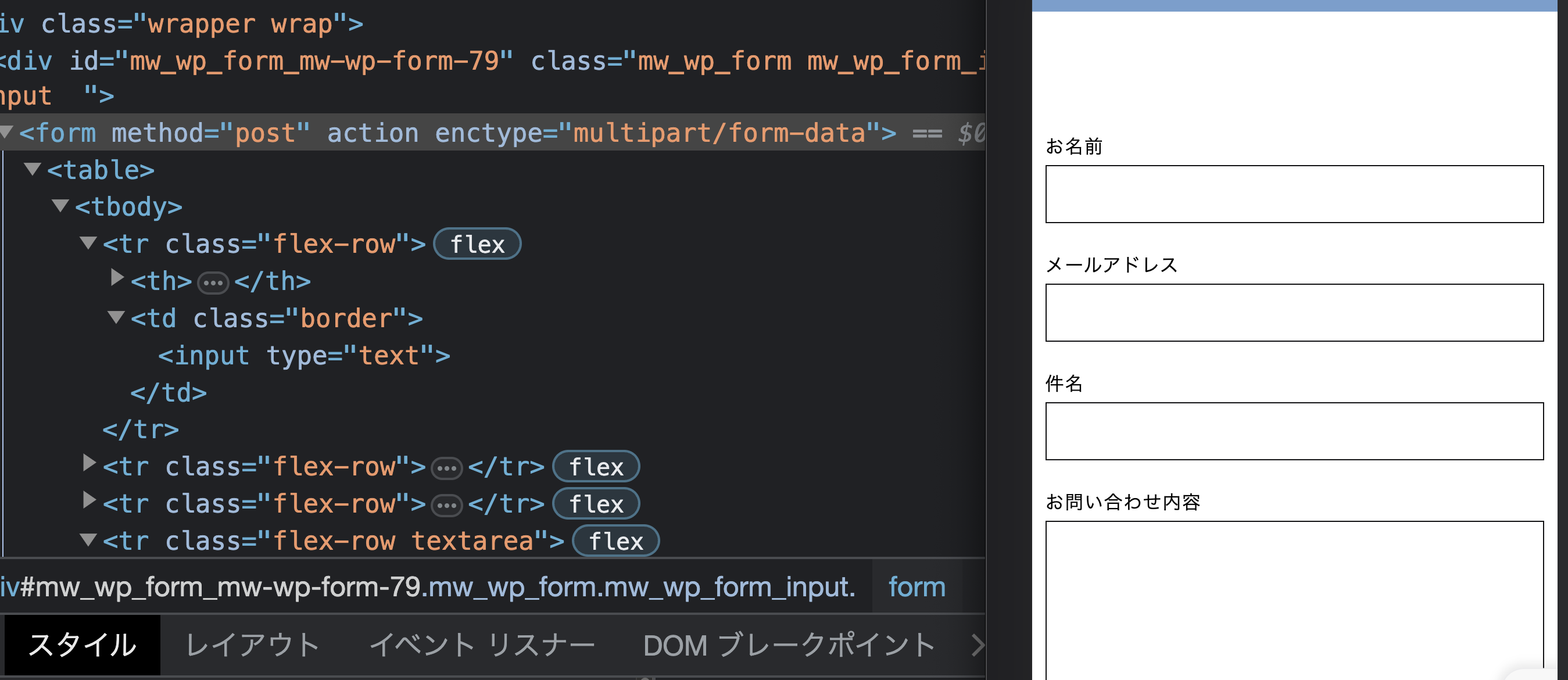Open the スタイル tab
Screen dimensions: 1568x680
81,645
